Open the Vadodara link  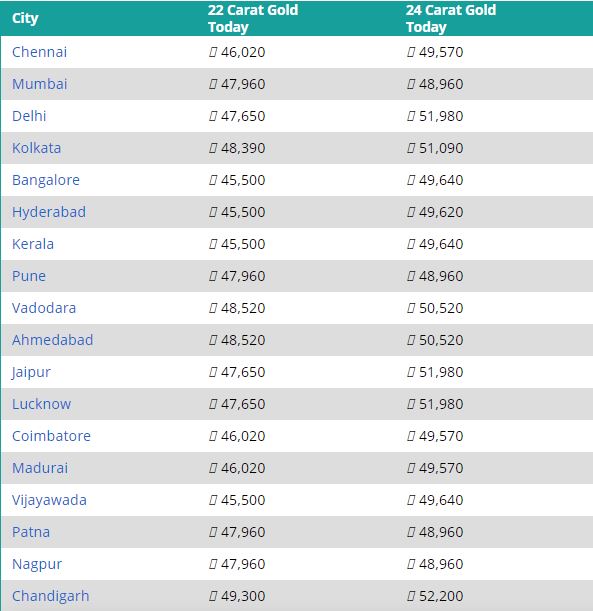[44, 308]
